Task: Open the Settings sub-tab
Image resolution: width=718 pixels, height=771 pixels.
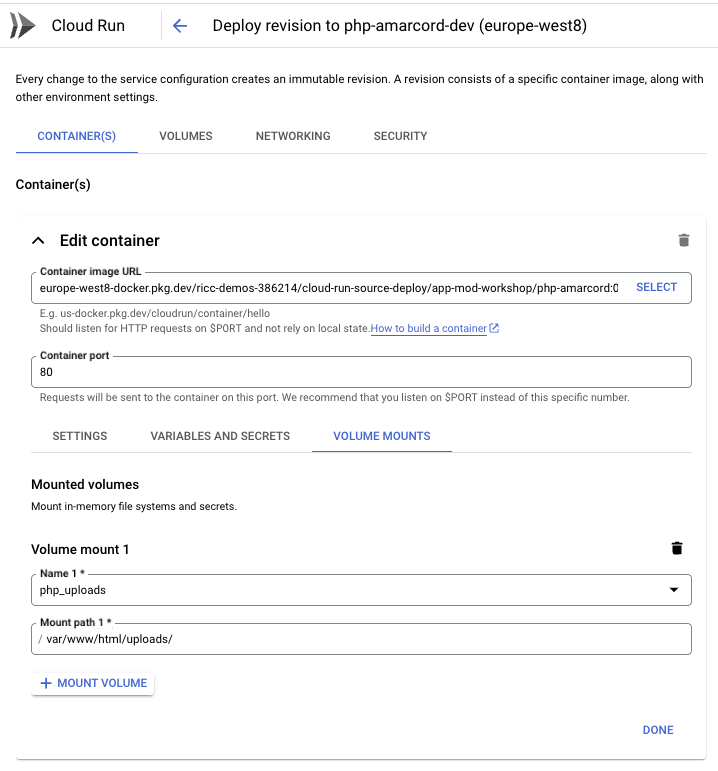Action: click(80, 436)
